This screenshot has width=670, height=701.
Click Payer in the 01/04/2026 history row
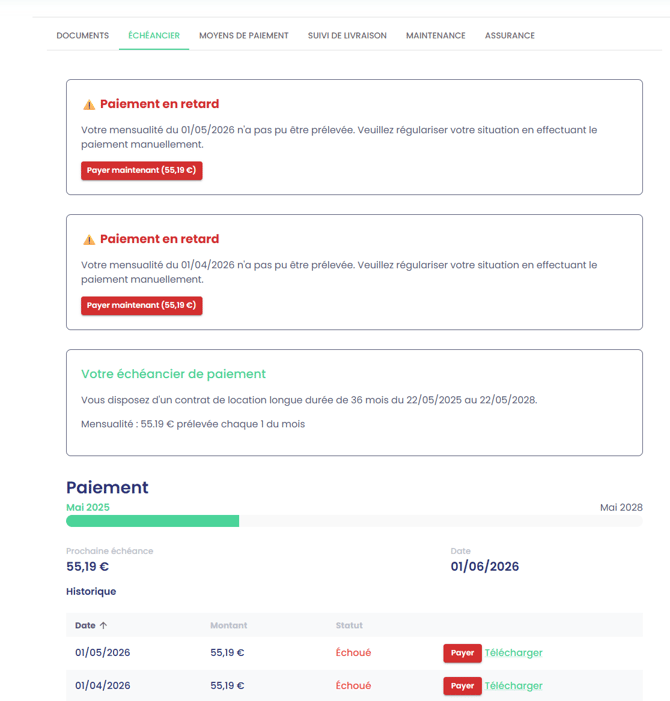coord(462,686)
